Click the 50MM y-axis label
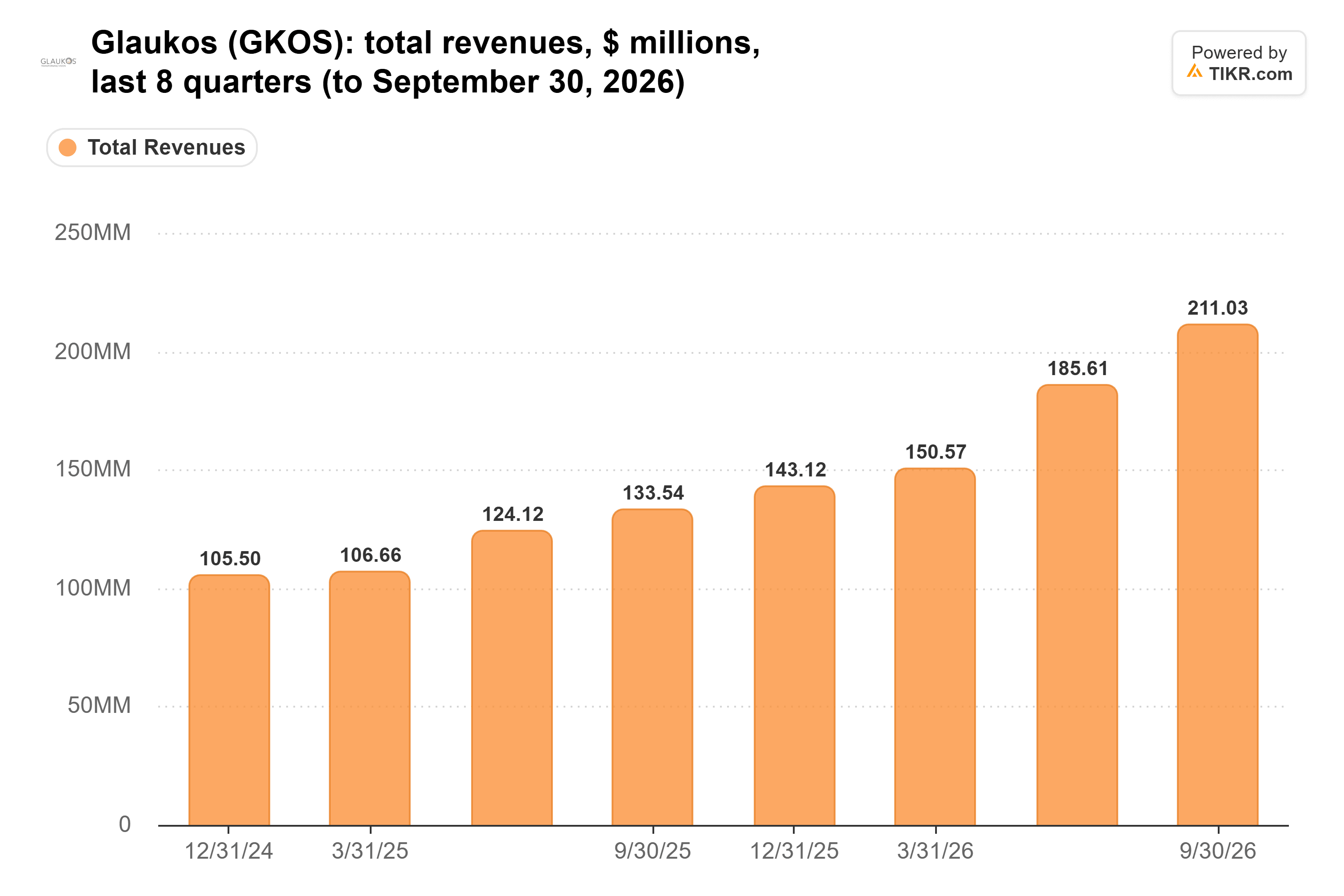Image resolution: width=1344 pixels, height=896 pixels. pos(99,705)
